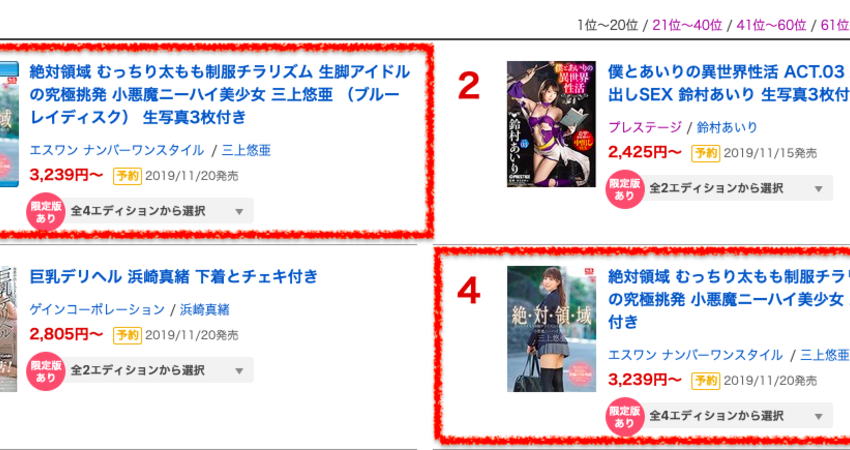Click the 限定版あり badge on rank 4
850x450 pixels.
(624, 417)
